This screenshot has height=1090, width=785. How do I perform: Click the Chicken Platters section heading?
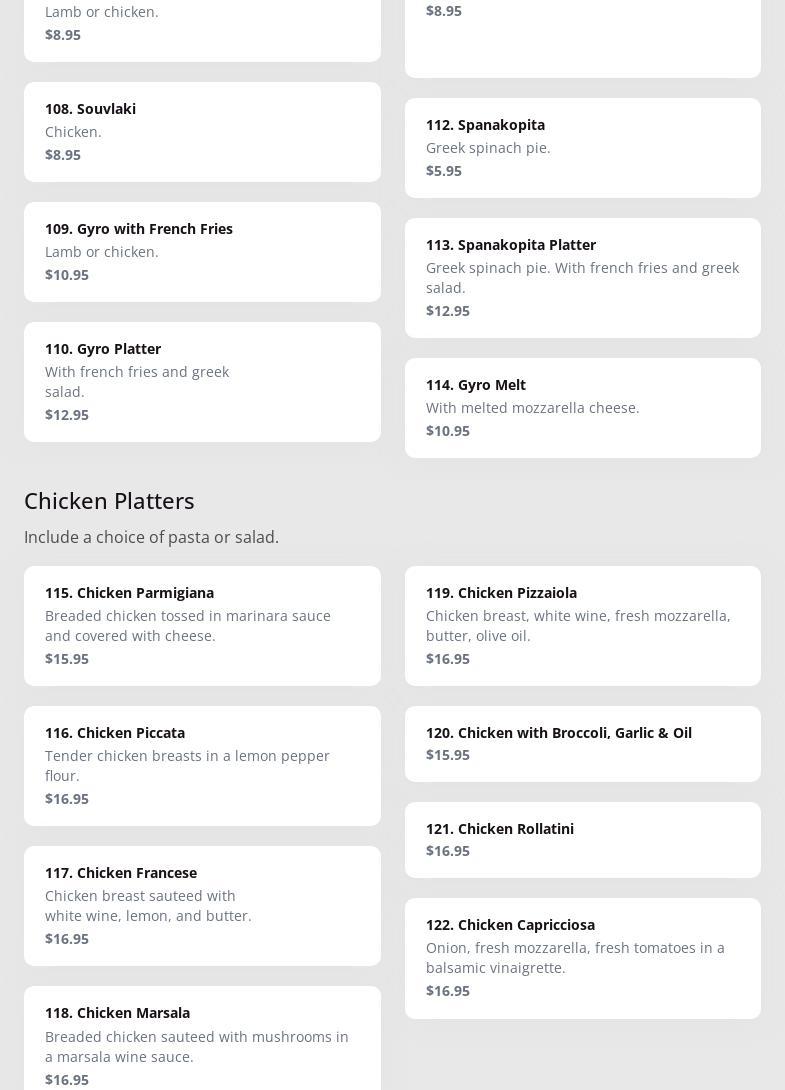[109, 500]
